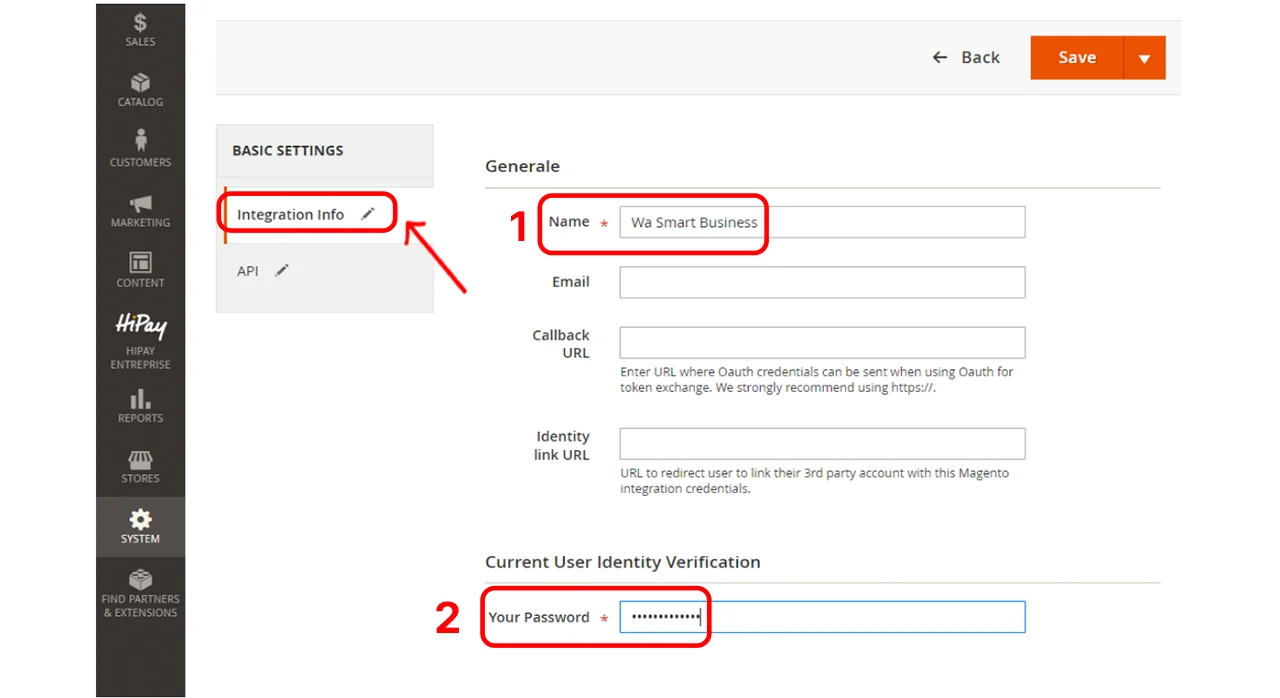Open the Content layout icon
This screenshot has height=698, width=1280.
click(140, 262)
